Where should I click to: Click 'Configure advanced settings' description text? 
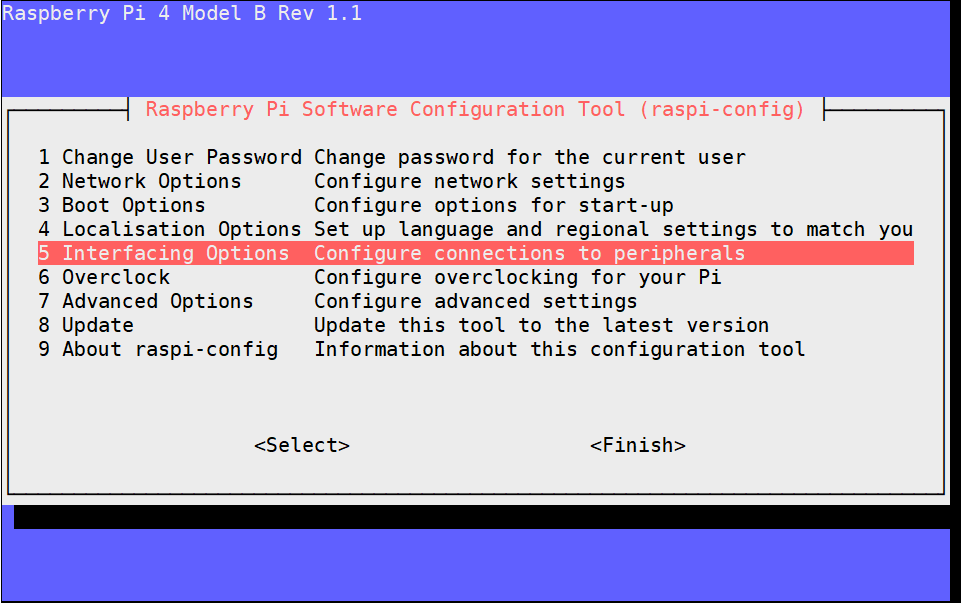click(475, 302)
